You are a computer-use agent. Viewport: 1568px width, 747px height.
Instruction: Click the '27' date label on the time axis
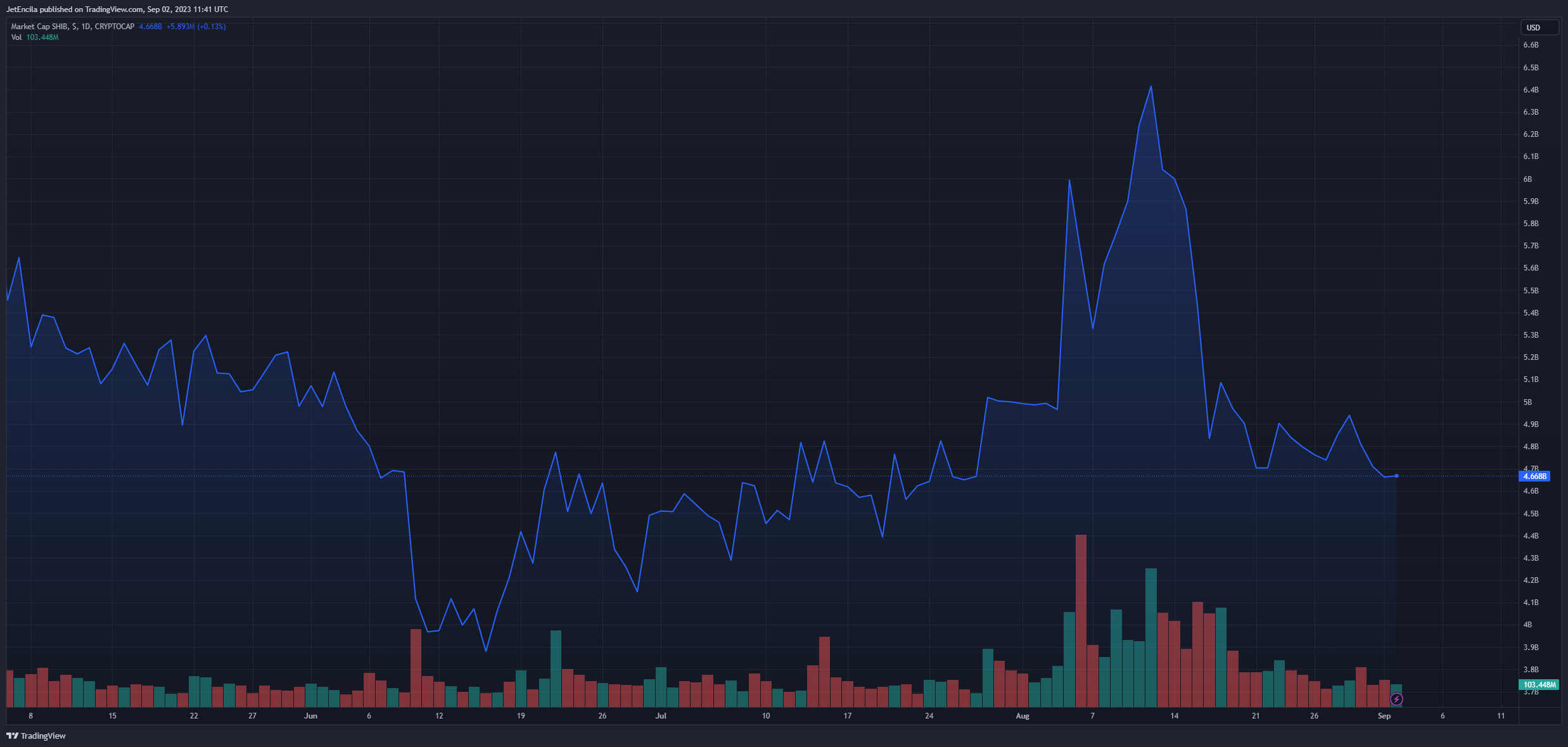252,716
